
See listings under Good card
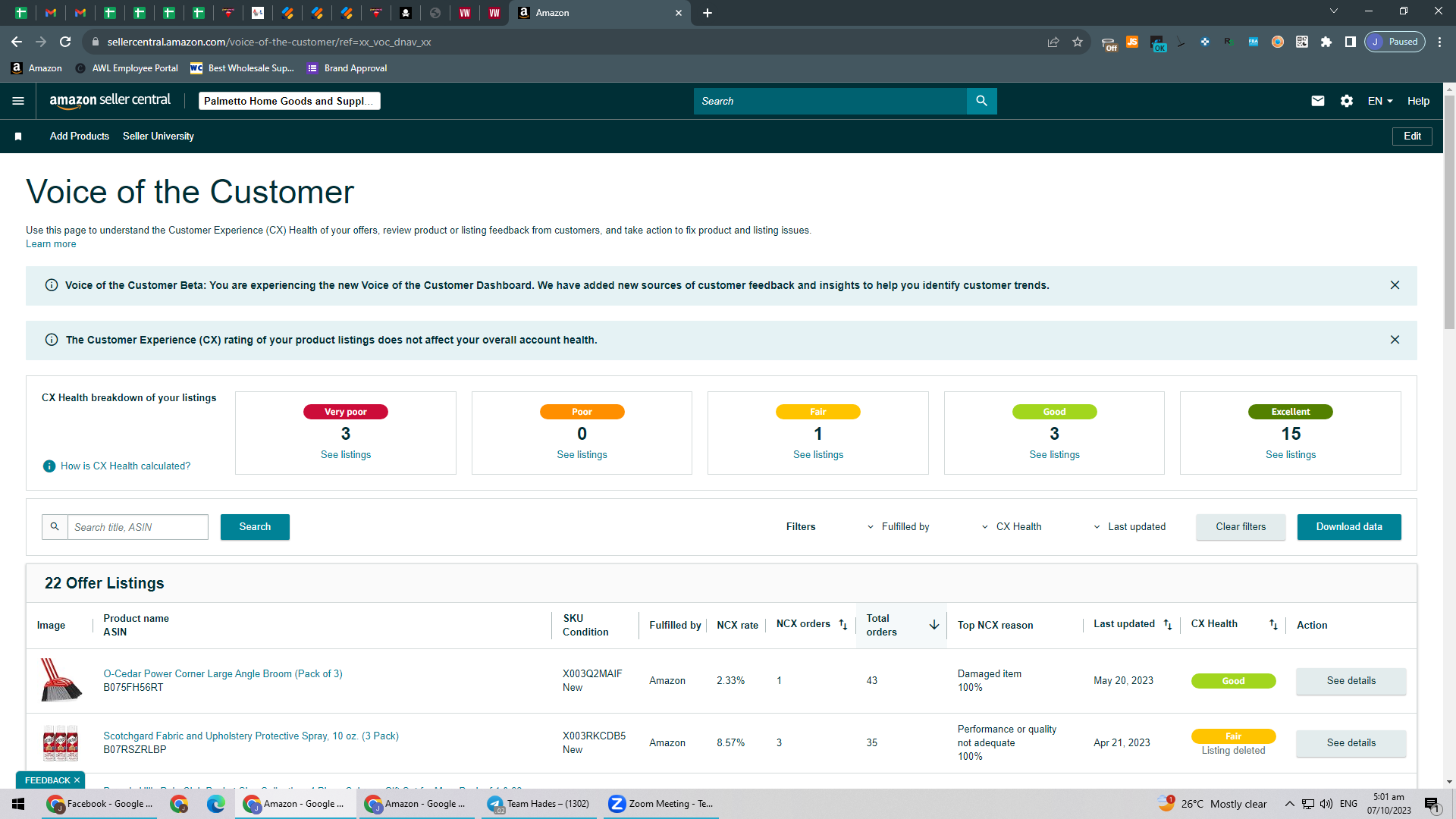coord(1054,455)
